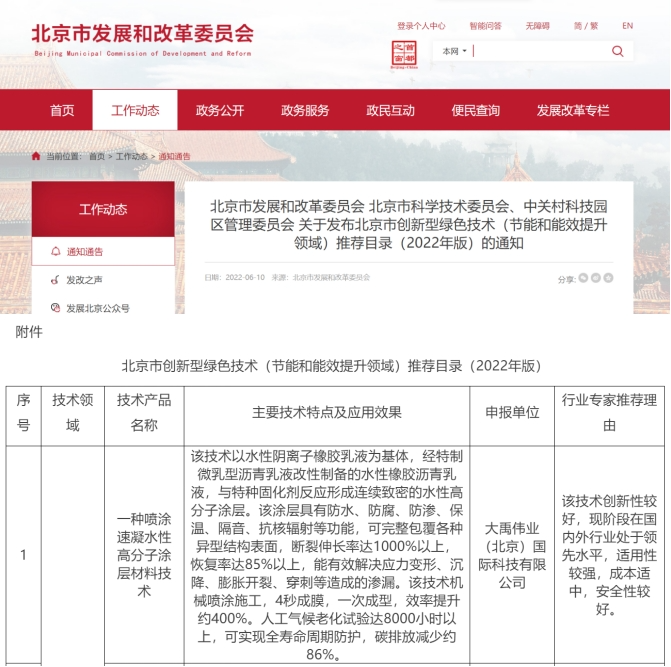Click 工作动态 in the breadcrumb path
The image size is (671, 667).
(x=131, y=157)
